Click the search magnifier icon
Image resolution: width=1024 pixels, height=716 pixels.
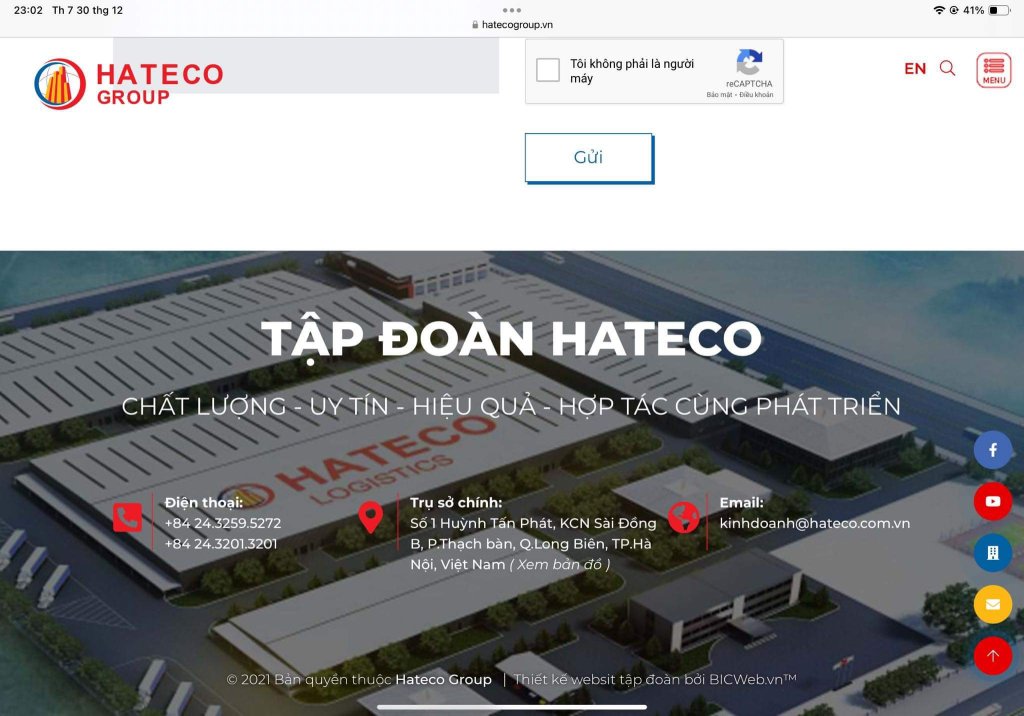[947, 68]
